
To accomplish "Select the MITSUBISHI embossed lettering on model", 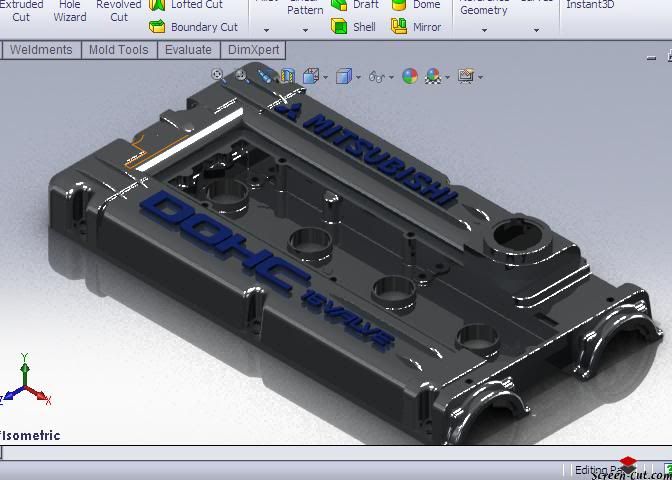I will (381, 158).
